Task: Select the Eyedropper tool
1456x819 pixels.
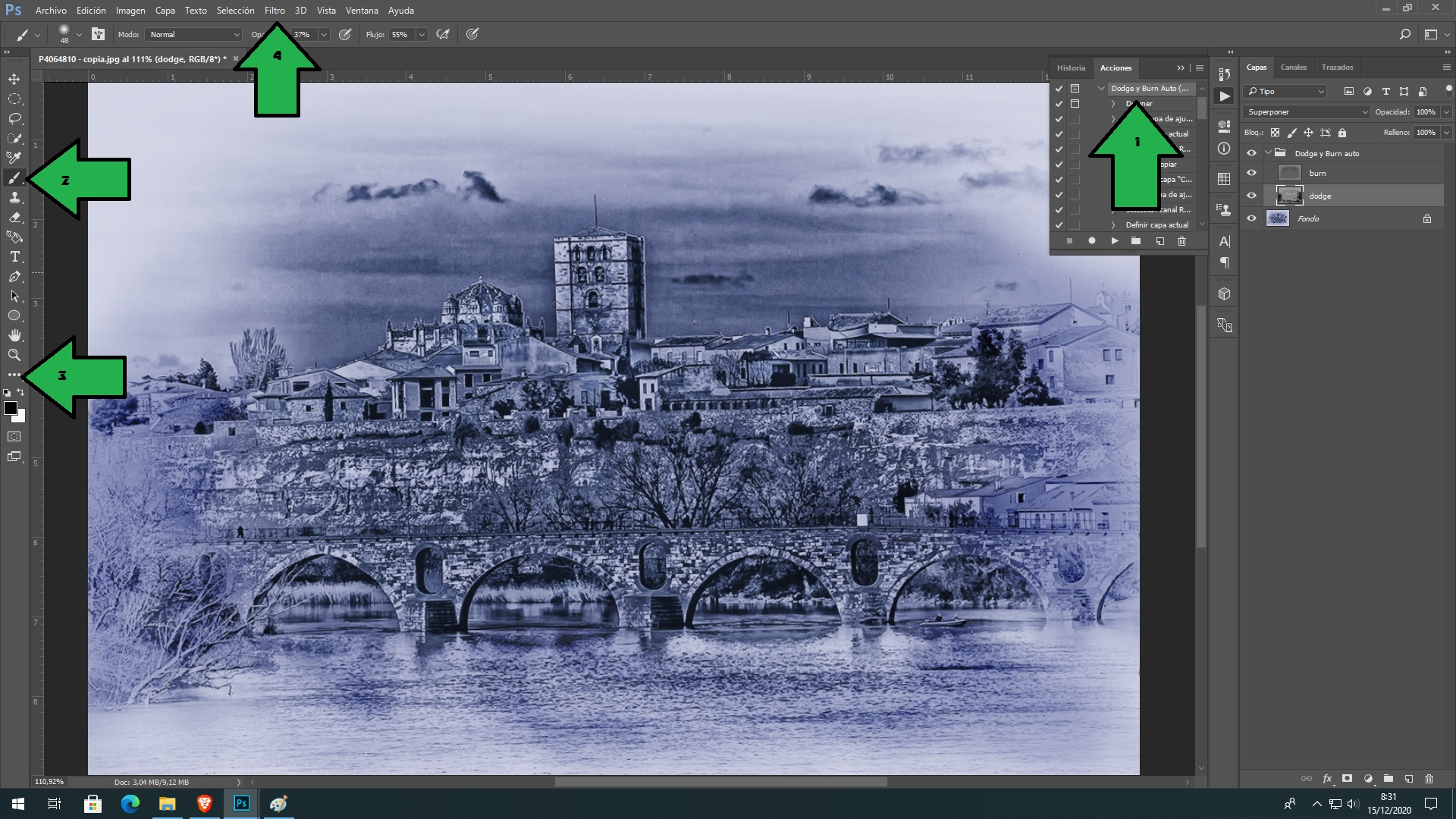Action: pos(14,158)
